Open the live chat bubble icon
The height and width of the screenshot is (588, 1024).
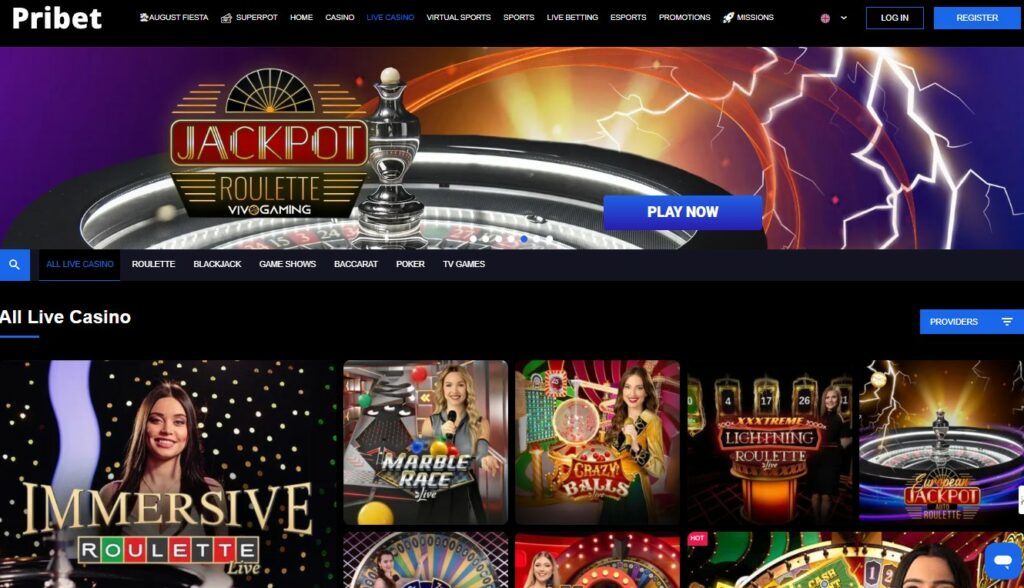click(x=1003, y=561)
